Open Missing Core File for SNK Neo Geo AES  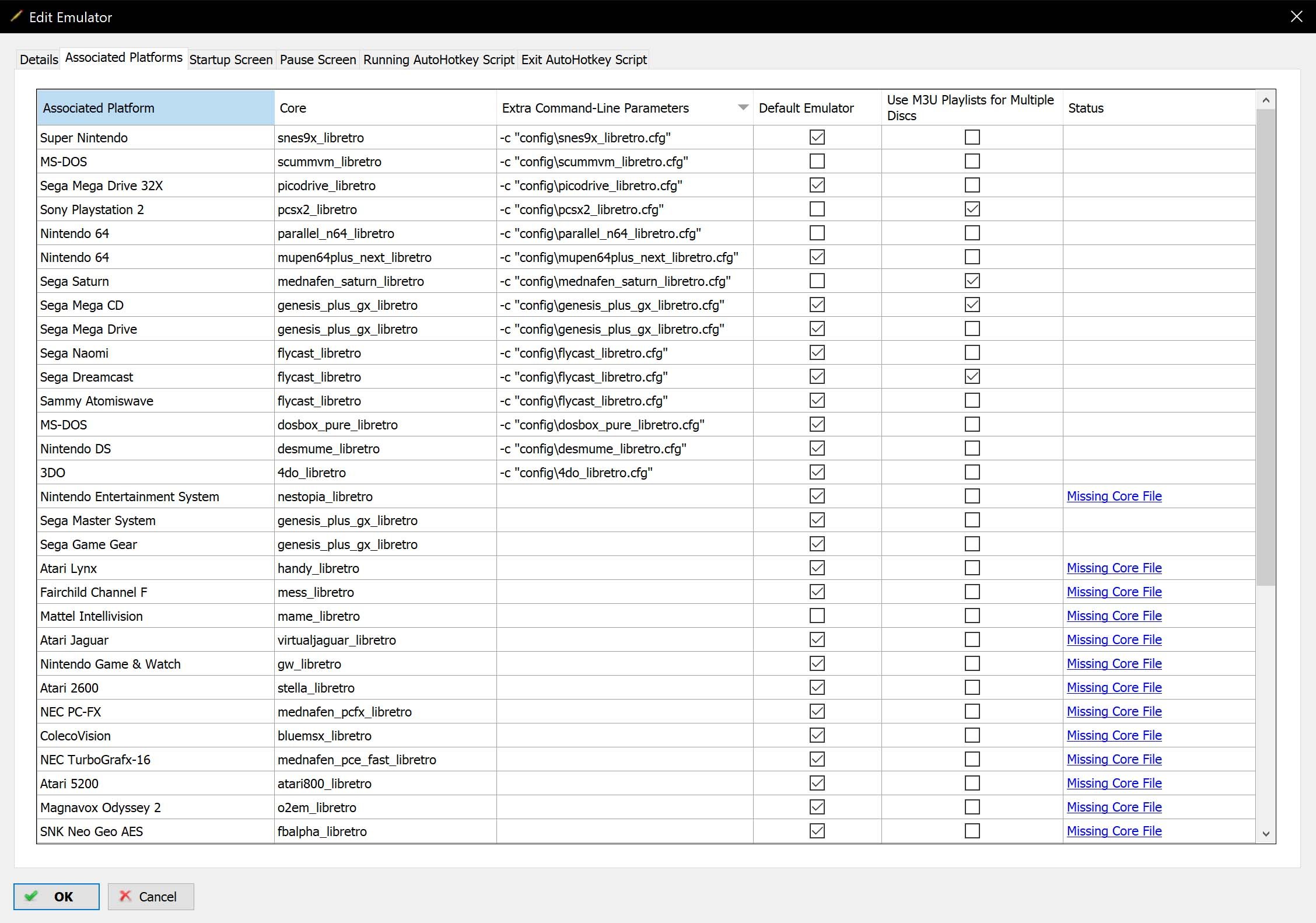point(1114,831)
